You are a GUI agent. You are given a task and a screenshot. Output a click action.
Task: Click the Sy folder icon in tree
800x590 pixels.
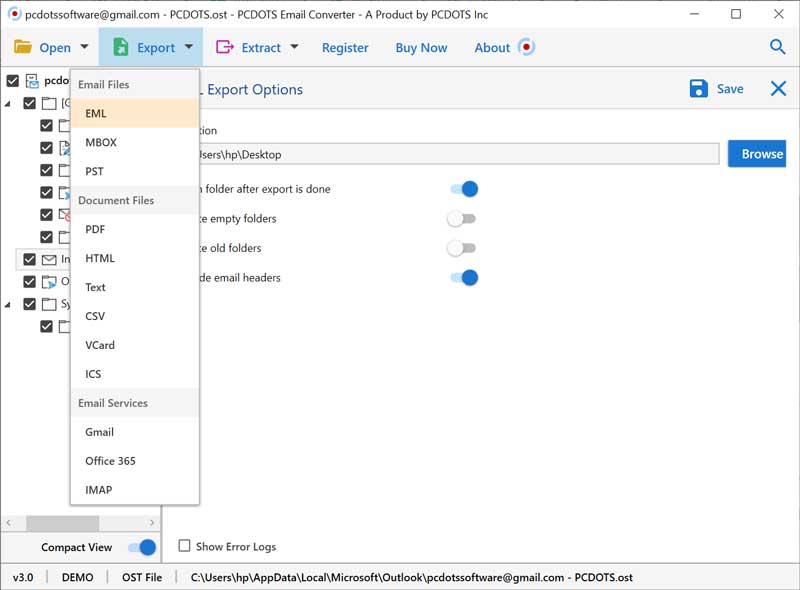tap(49, 304)
